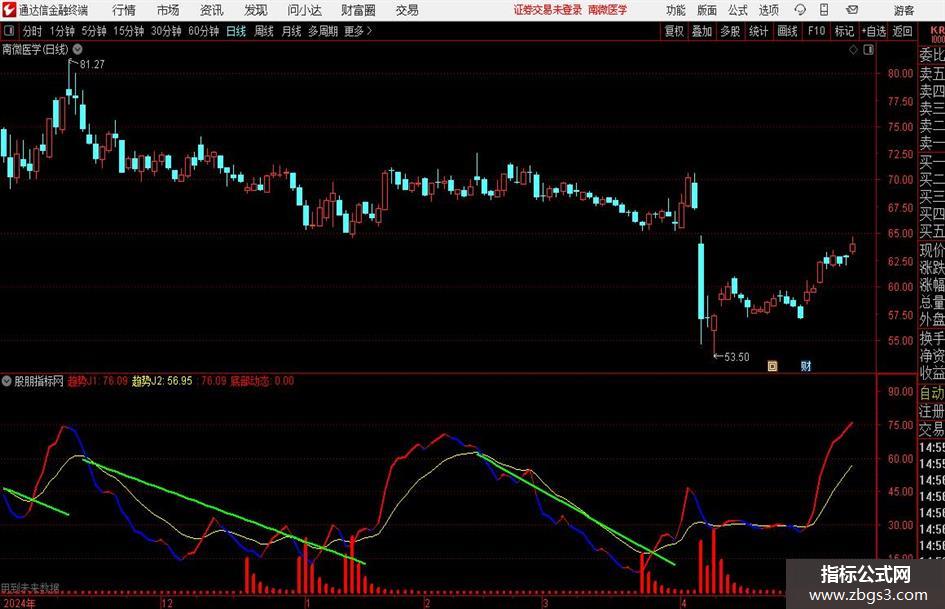945x609 pixels.
Task: Expand the 更多 periods chevron
Action: (369, 31)
